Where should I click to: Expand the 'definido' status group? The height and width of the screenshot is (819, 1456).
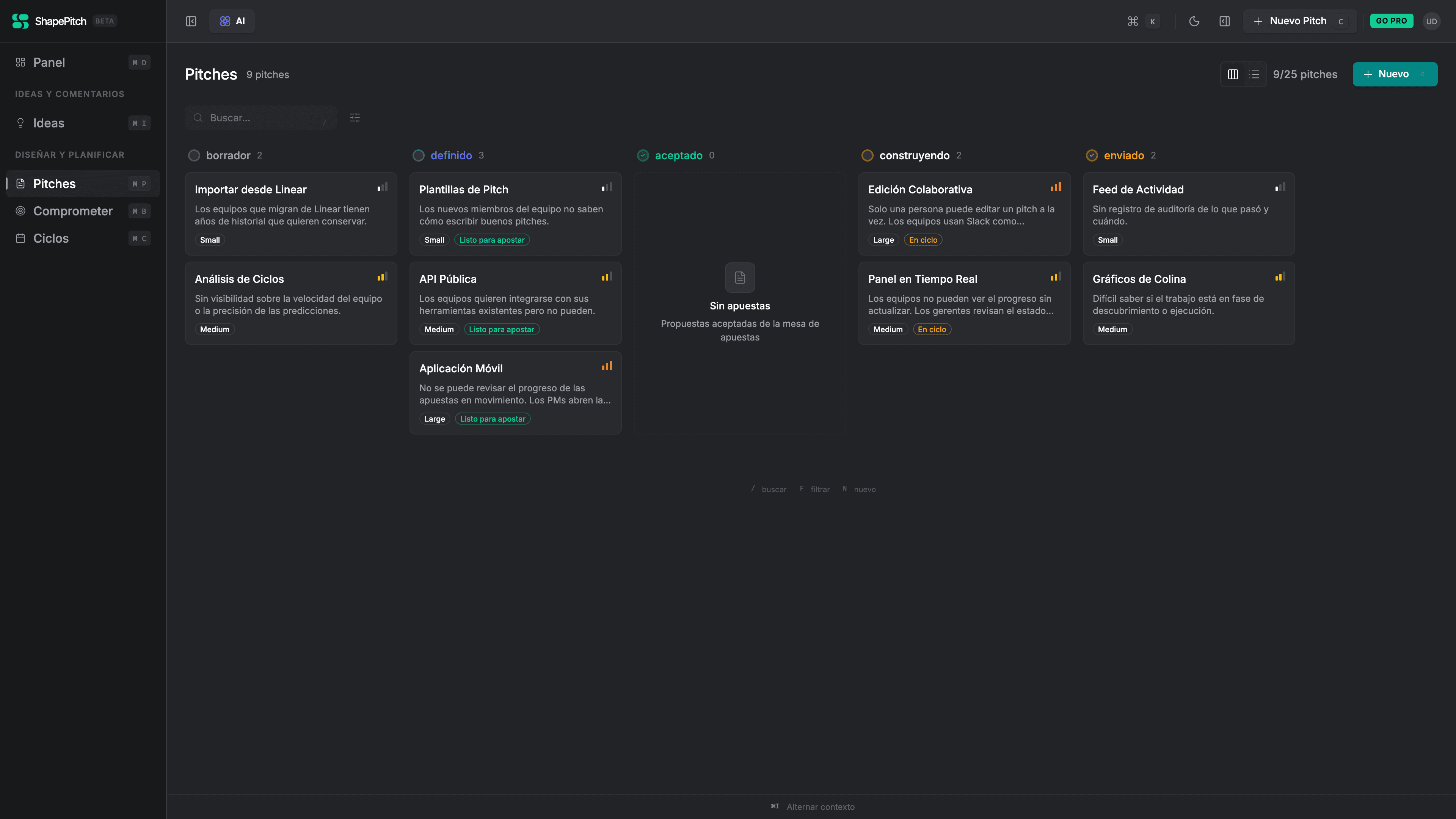(x=450, y=155)
